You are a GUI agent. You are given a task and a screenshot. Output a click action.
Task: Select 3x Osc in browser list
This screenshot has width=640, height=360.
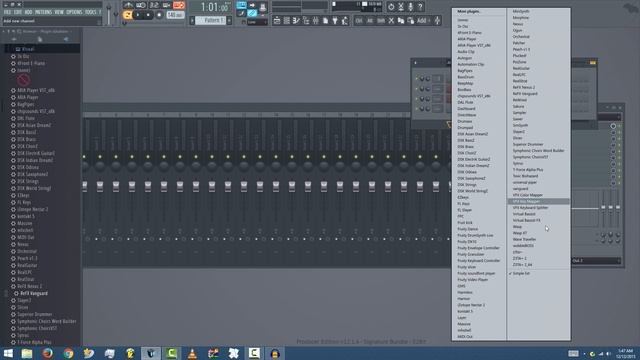click(23, 56)
